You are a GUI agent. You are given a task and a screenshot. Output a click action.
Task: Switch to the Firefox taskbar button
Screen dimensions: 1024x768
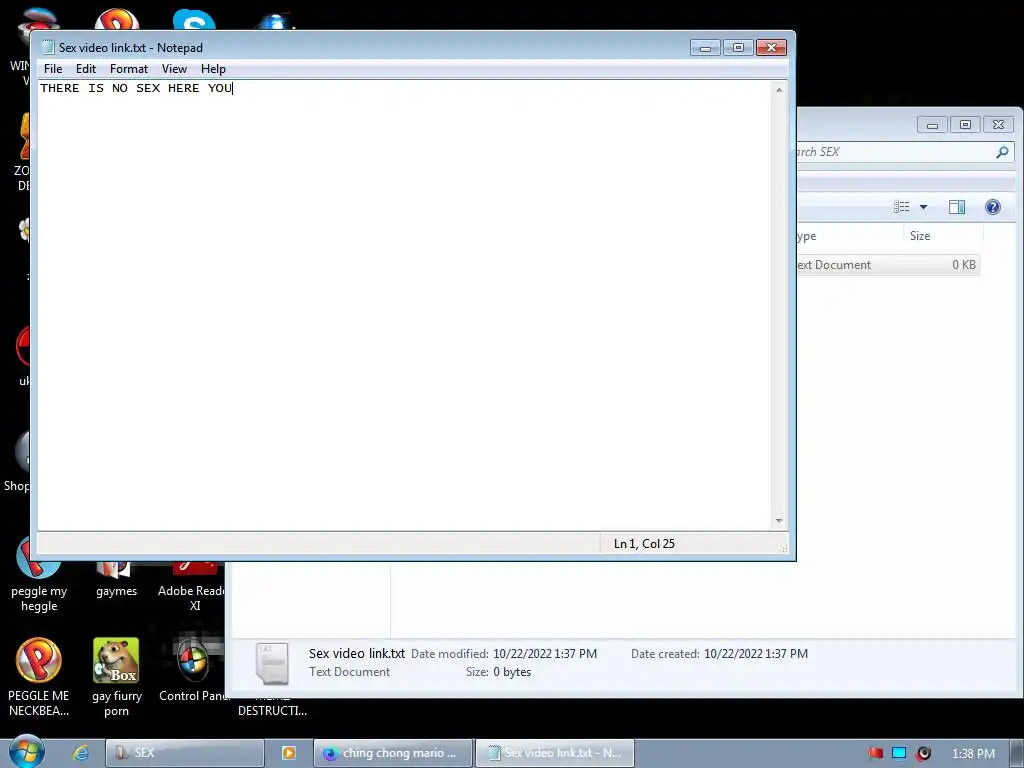(x=392, y=753)
